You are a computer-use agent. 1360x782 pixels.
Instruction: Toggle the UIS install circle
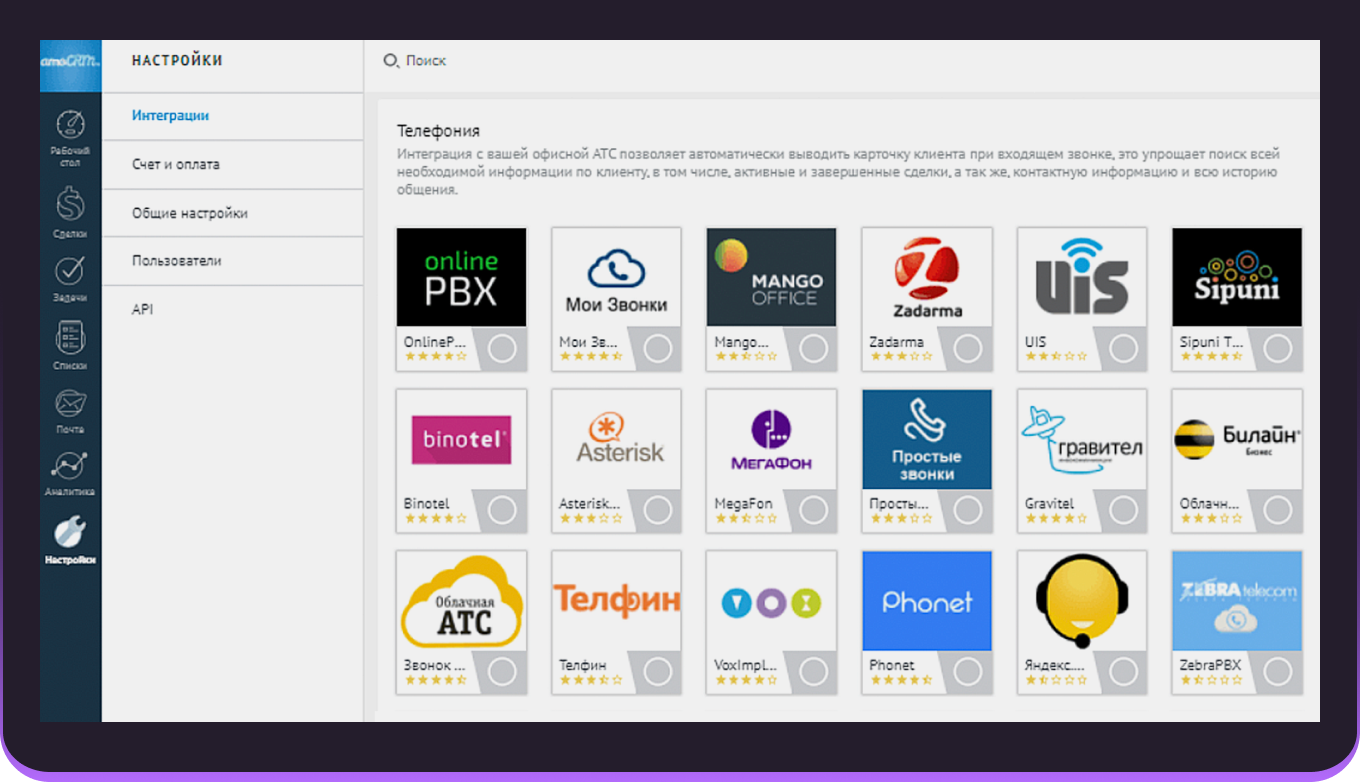[x=1123, y=348]
